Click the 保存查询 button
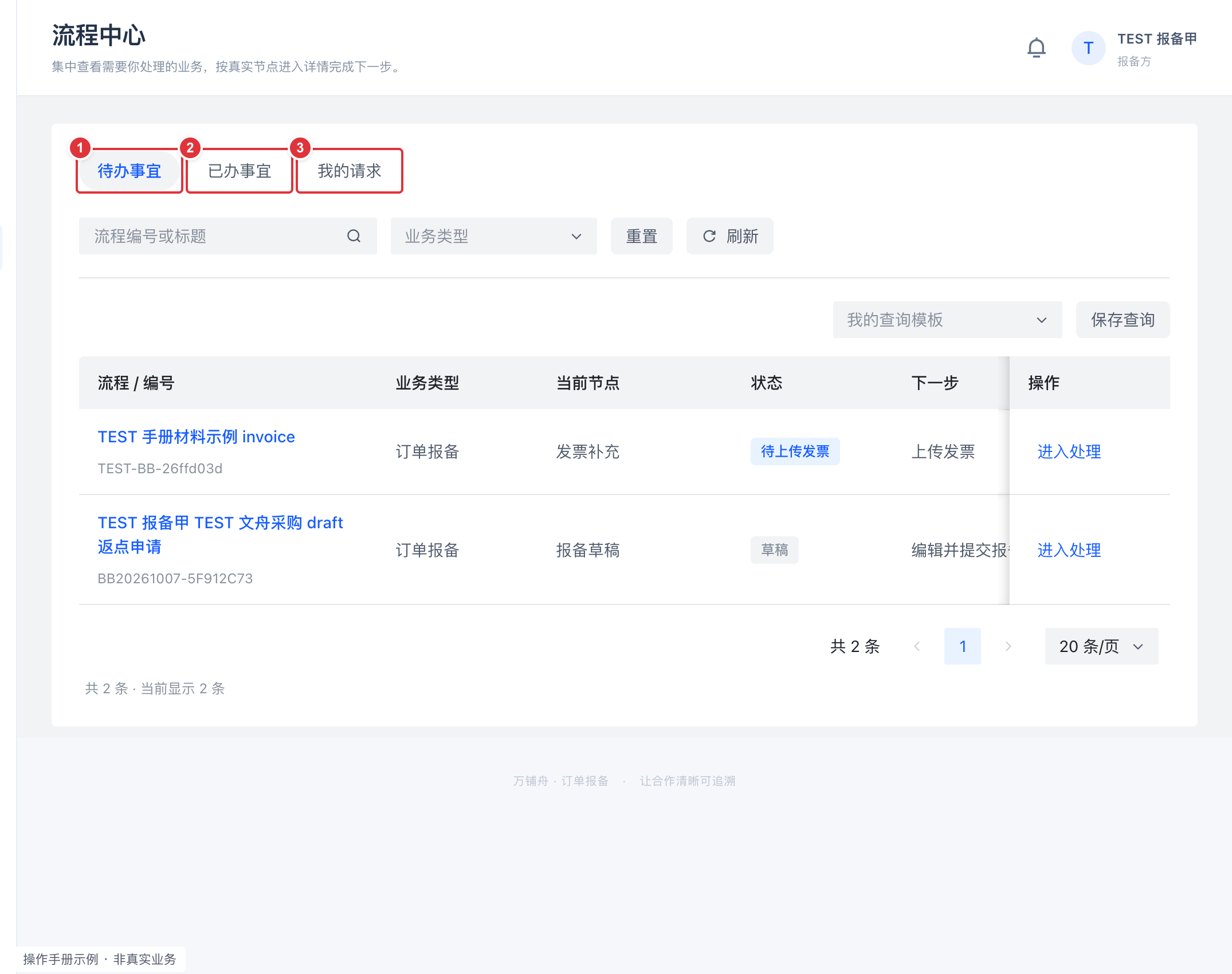Image resolution: width=1232 pixels, height=974 pixels. (1123, 320)
